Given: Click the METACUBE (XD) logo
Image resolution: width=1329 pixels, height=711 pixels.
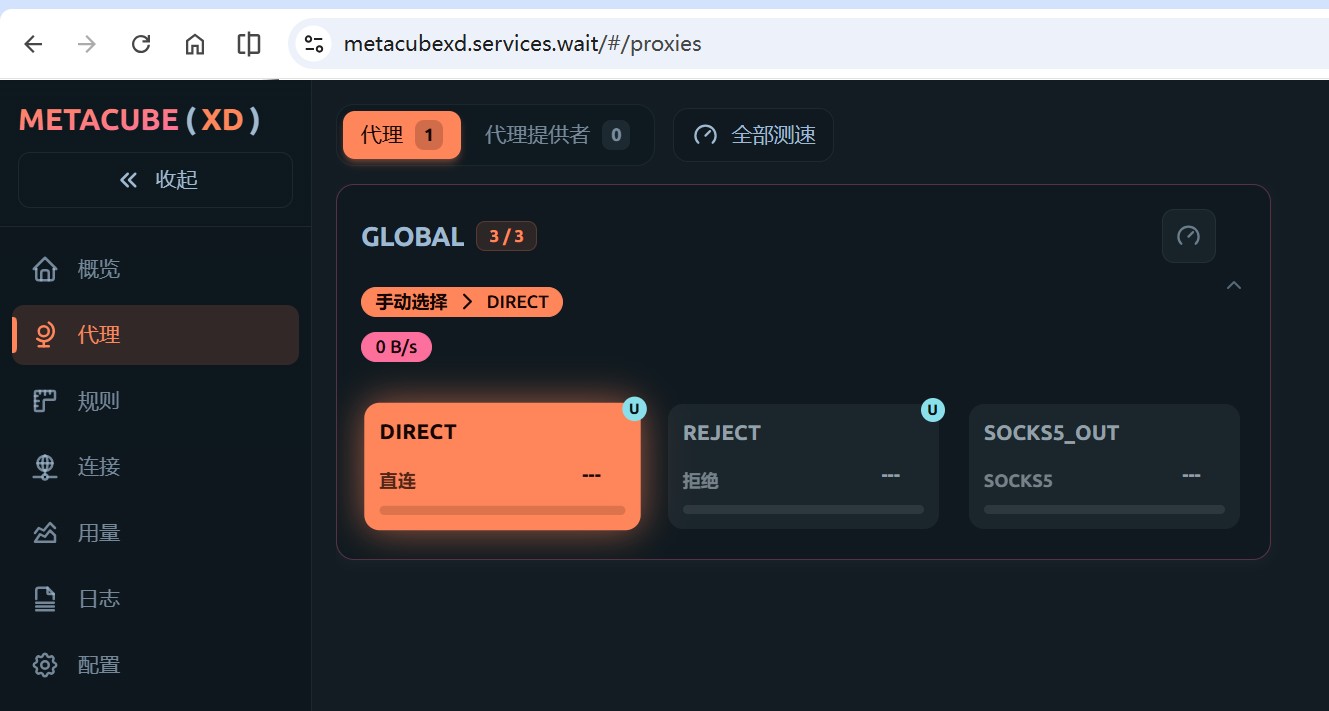Looking at the screenshot, I should point(139,120).
